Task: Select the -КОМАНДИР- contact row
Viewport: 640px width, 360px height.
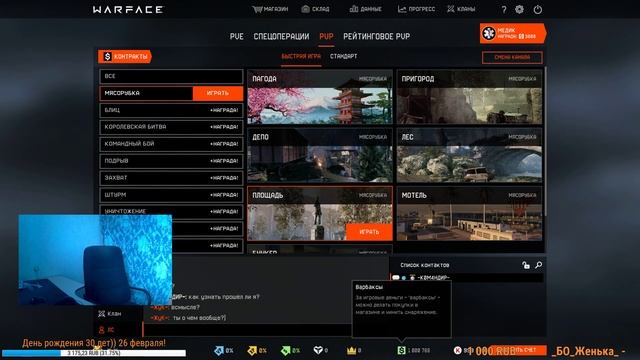Action: [467, 278]
